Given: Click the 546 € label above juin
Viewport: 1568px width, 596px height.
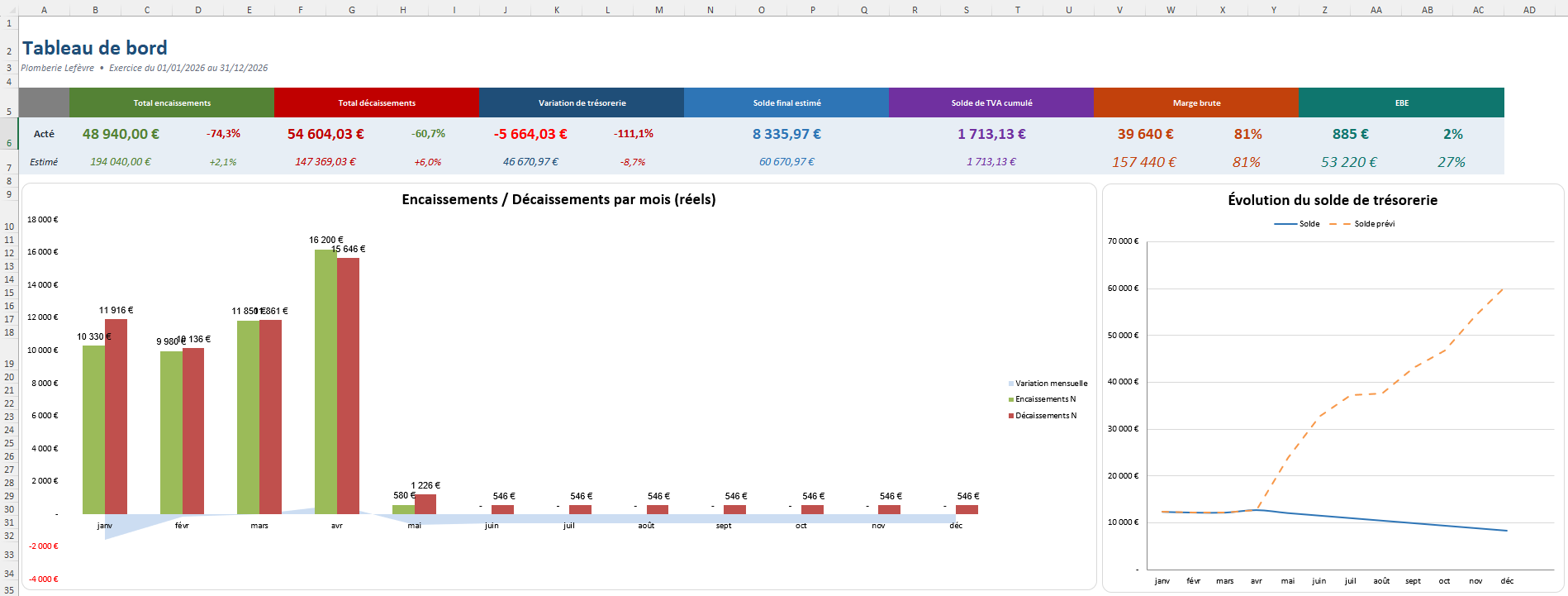Looking at the screenshot, I should pyautogui.click(x=504, y=496).
